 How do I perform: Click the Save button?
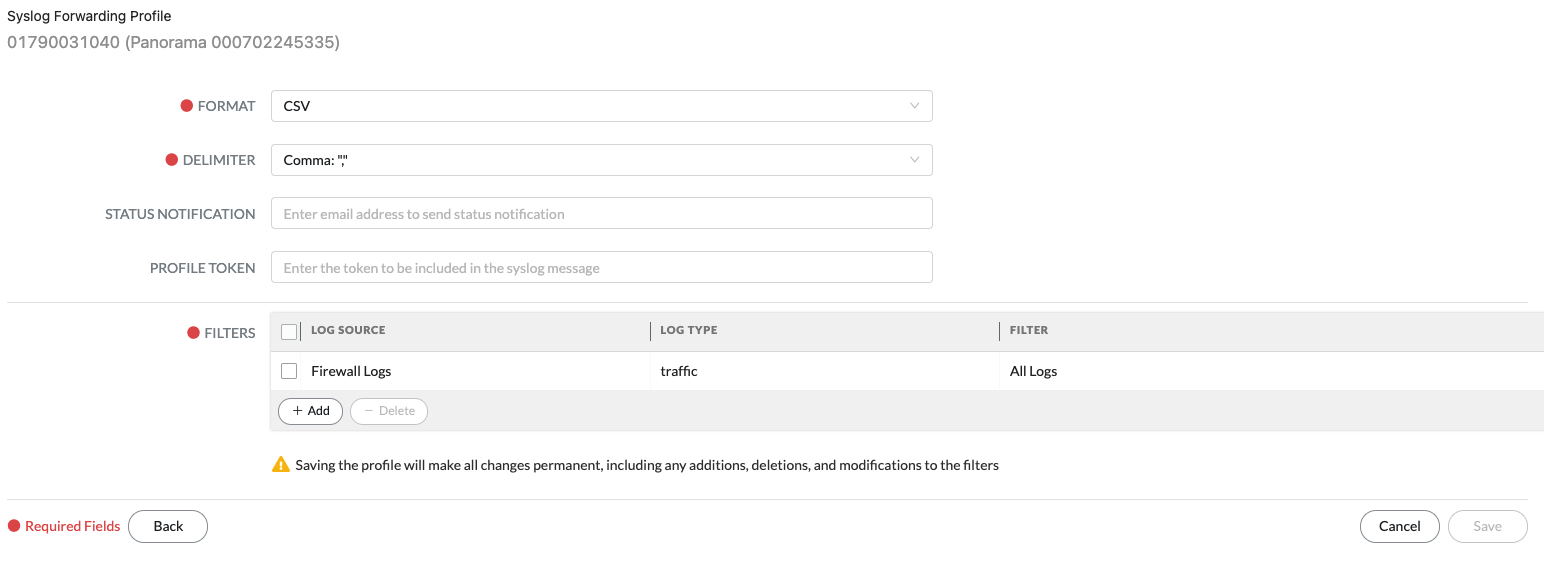click(x=1487, y=526)
